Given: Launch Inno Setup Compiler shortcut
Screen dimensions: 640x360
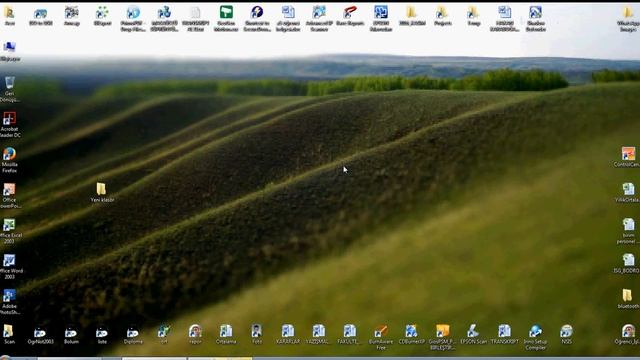Looking at the screenshot, I should coord(535,337).
